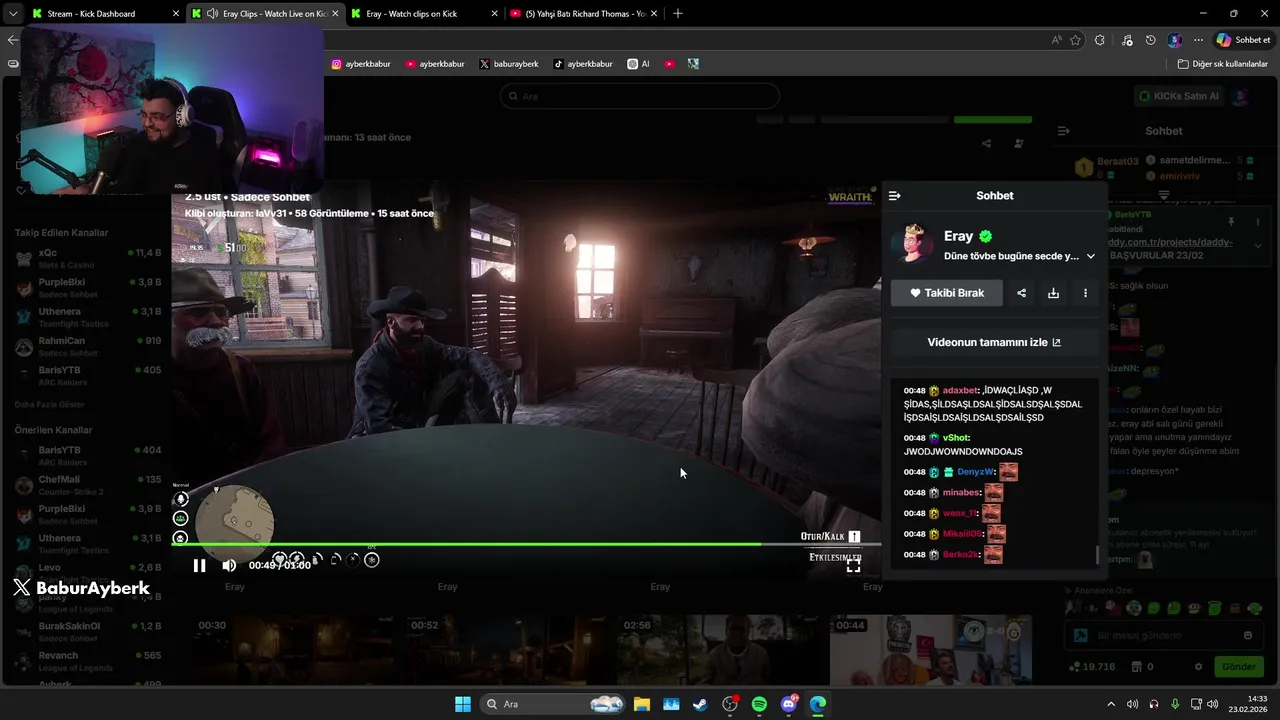Screen dimensions: 1280x720
Task: Collapse the Sohbet panel via arrow icon
Action: tap(895, 196)
